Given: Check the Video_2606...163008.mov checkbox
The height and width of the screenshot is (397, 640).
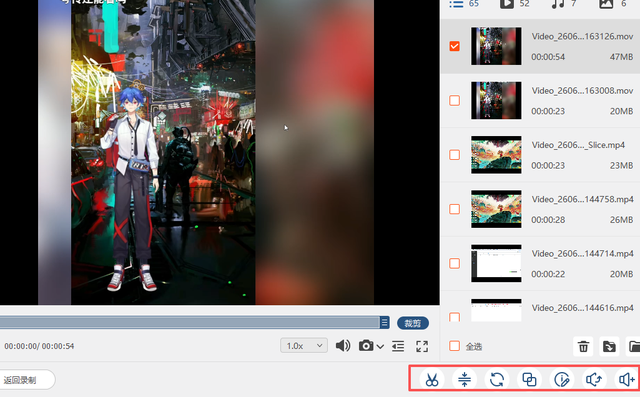Looking at the screenshot, I should (x=454, y=100).
